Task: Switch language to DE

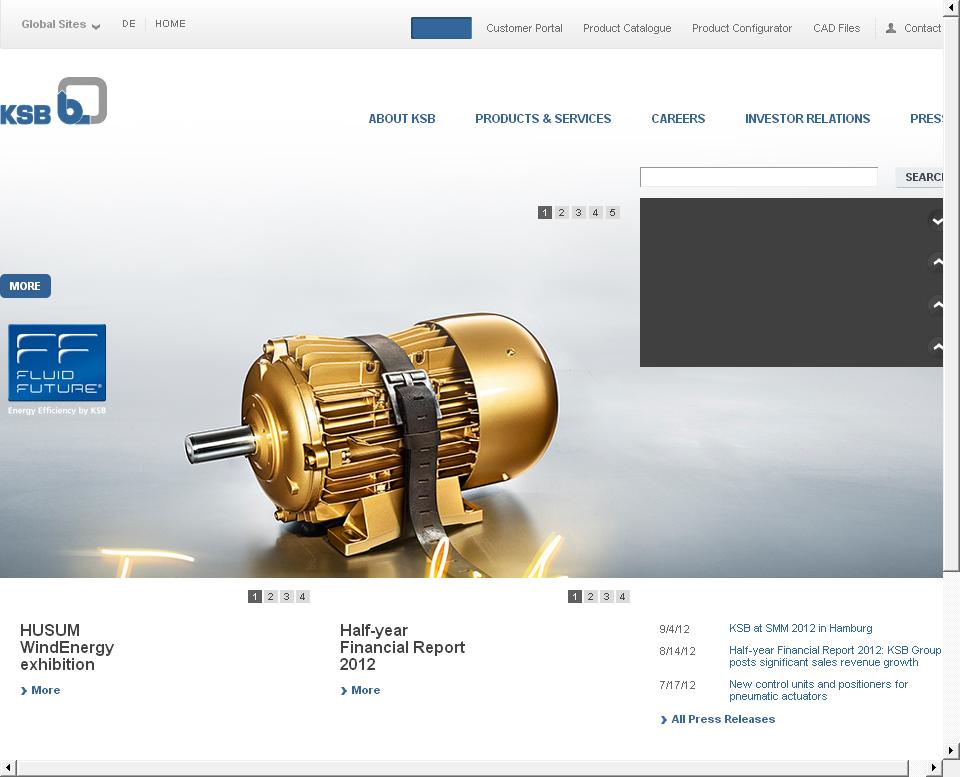Action: (129, 24)
